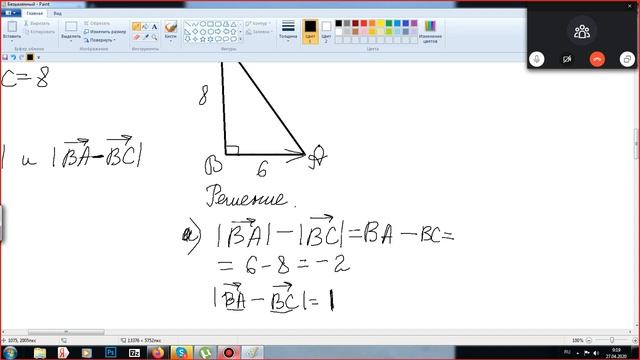Pick the black color swatch
640x360 pixels.
tap(338, 23)
